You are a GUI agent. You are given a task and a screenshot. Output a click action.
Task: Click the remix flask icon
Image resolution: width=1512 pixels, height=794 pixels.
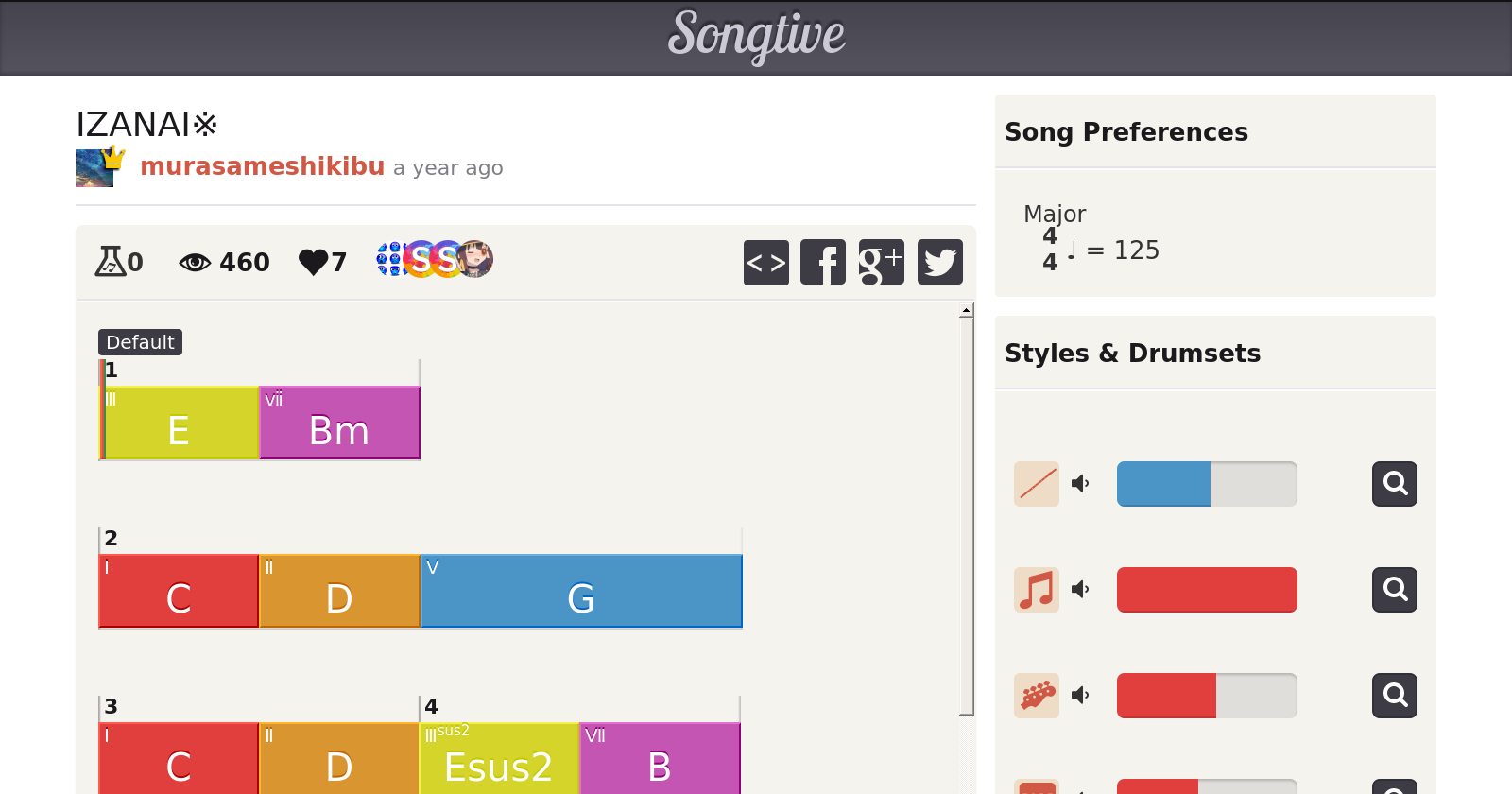(x=110, y=261)
